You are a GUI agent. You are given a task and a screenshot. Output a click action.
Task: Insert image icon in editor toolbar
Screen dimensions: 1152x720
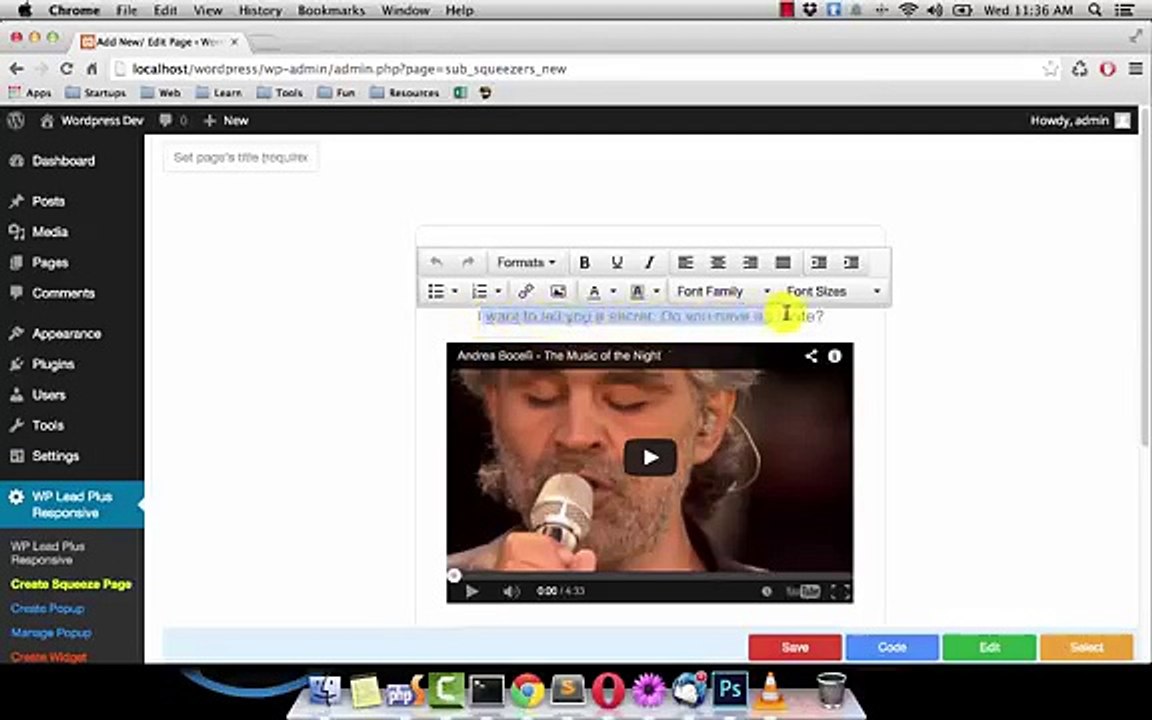[x=558, y=292]
